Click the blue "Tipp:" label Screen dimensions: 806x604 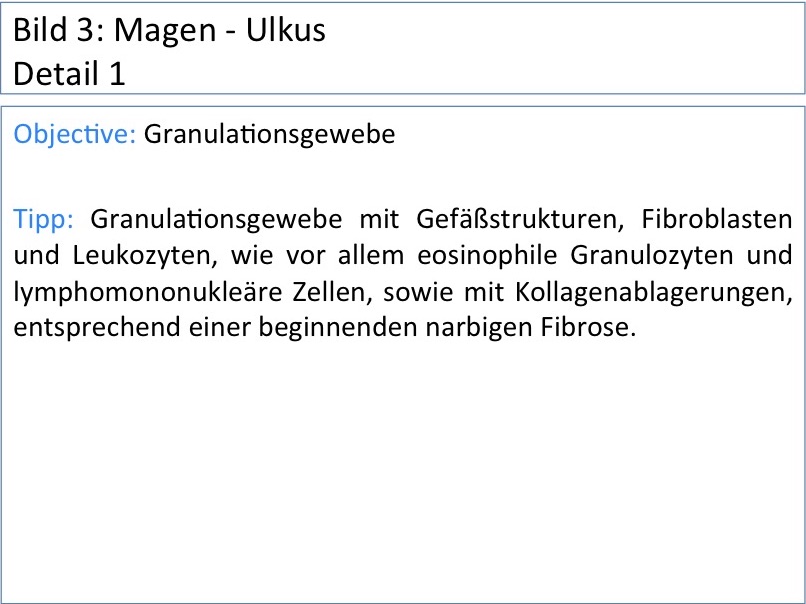point(44,217)
